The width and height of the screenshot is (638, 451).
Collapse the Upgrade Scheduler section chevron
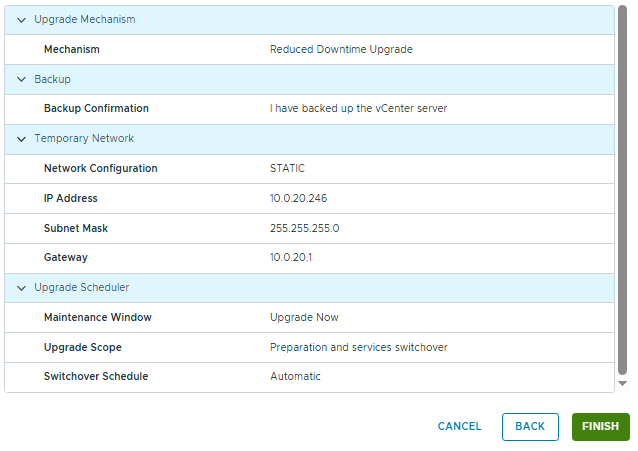point(21,288)
